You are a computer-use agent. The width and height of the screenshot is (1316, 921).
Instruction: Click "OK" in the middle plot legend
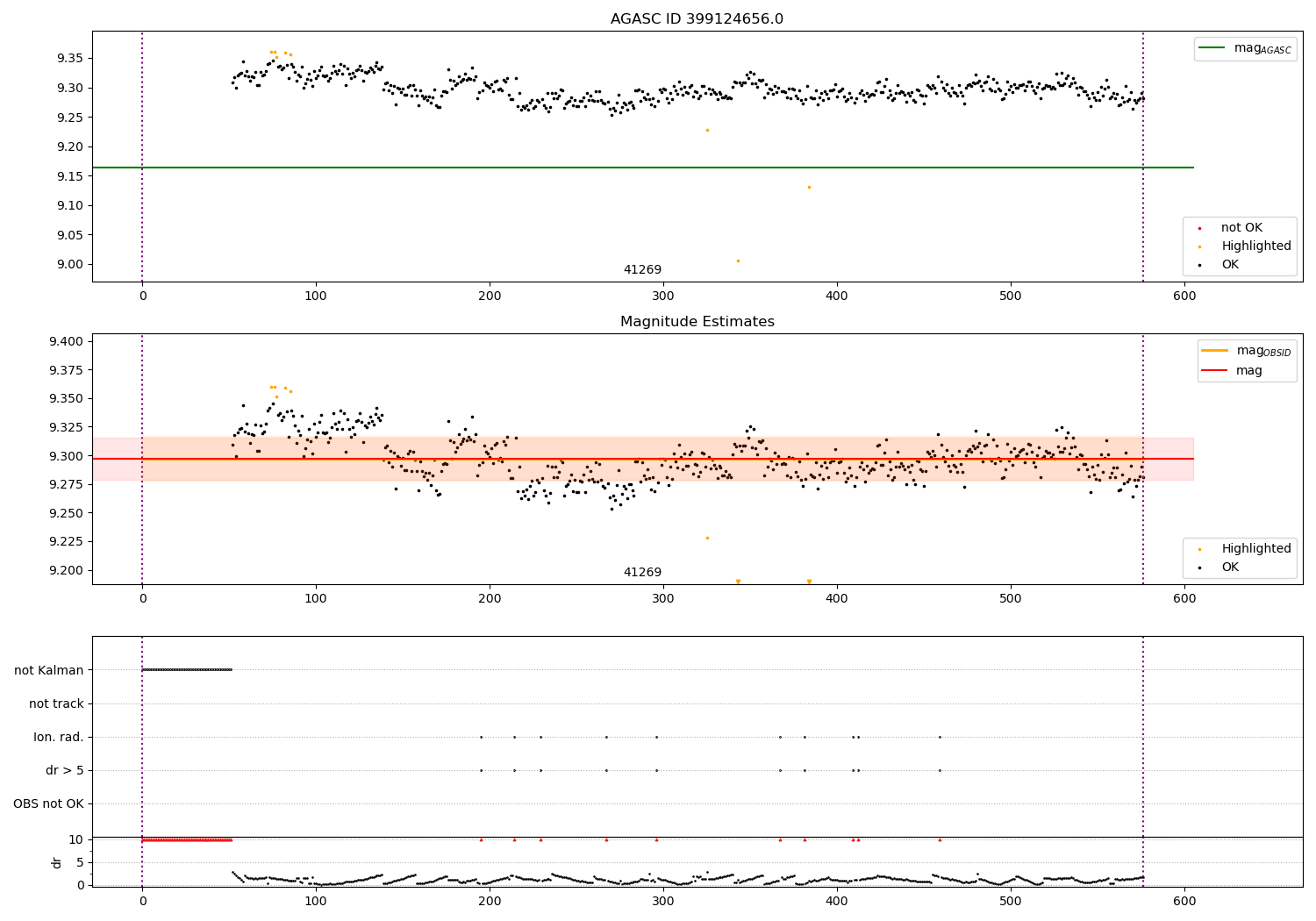click(1230, 568)
